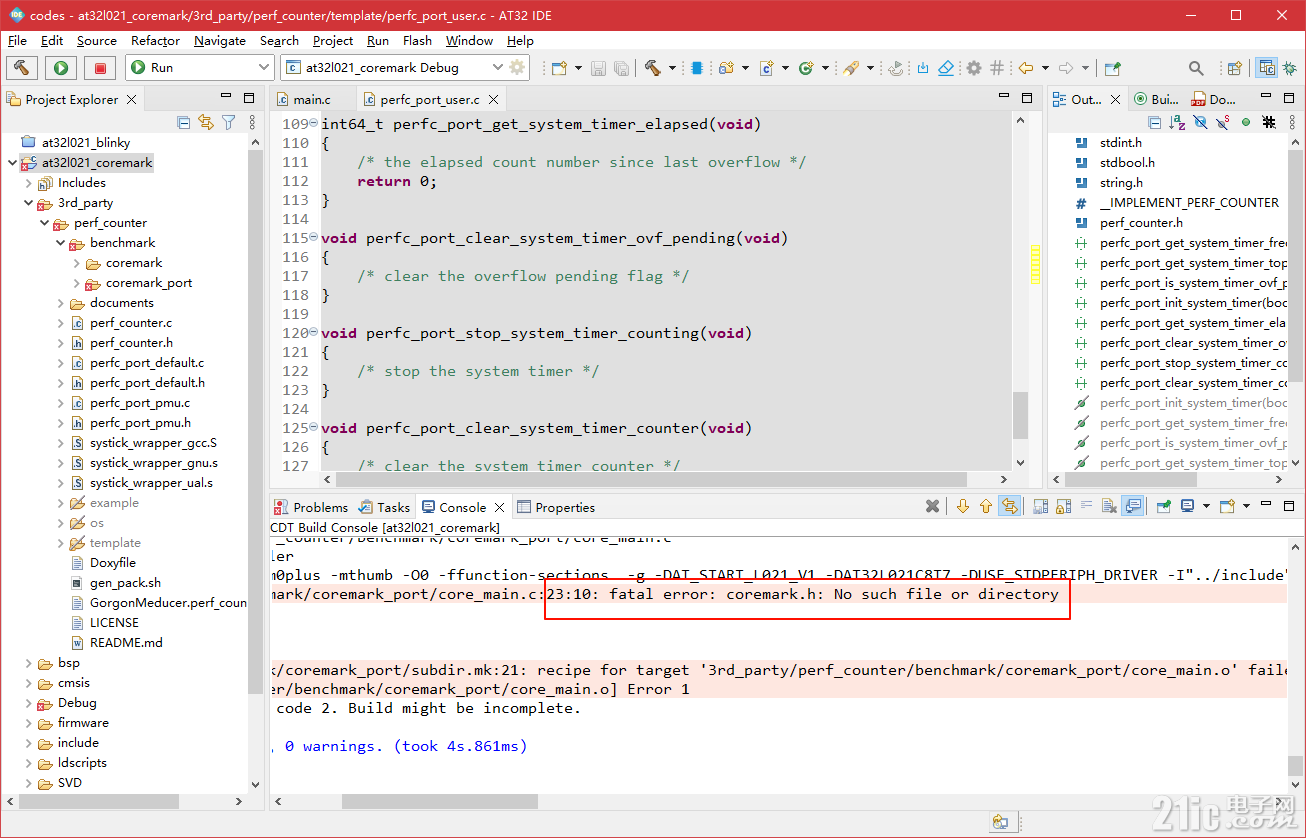
Task: Open perf_counter.c in Project Explorer
Action: pos(130,323)
